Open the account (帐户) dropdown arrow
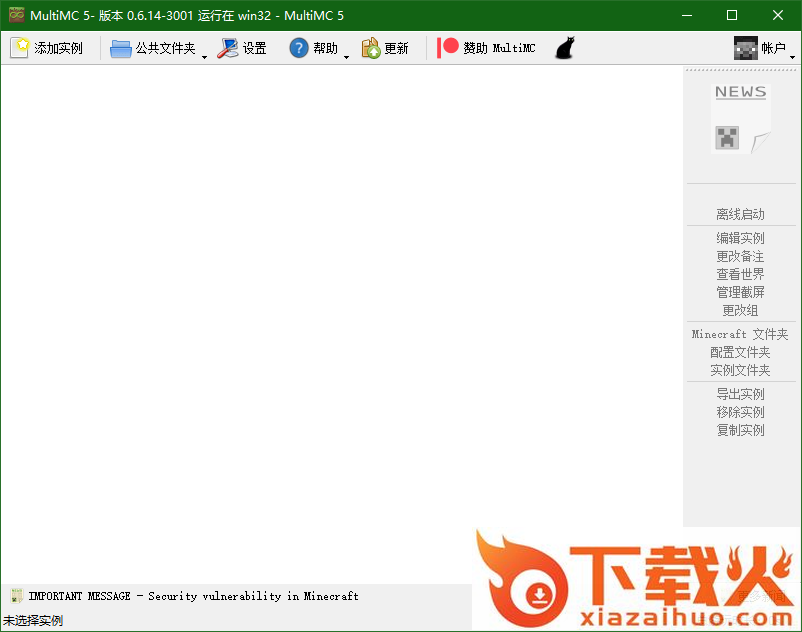The image size is (802, 632). pos(793,57)
